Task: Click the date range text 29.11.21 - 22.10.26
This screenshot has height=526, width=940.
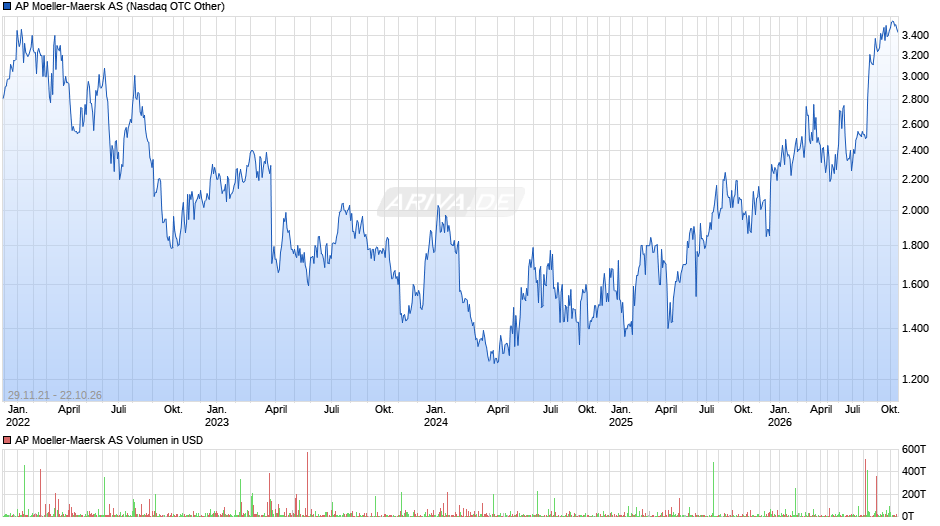Action: (x=55, y=395)
